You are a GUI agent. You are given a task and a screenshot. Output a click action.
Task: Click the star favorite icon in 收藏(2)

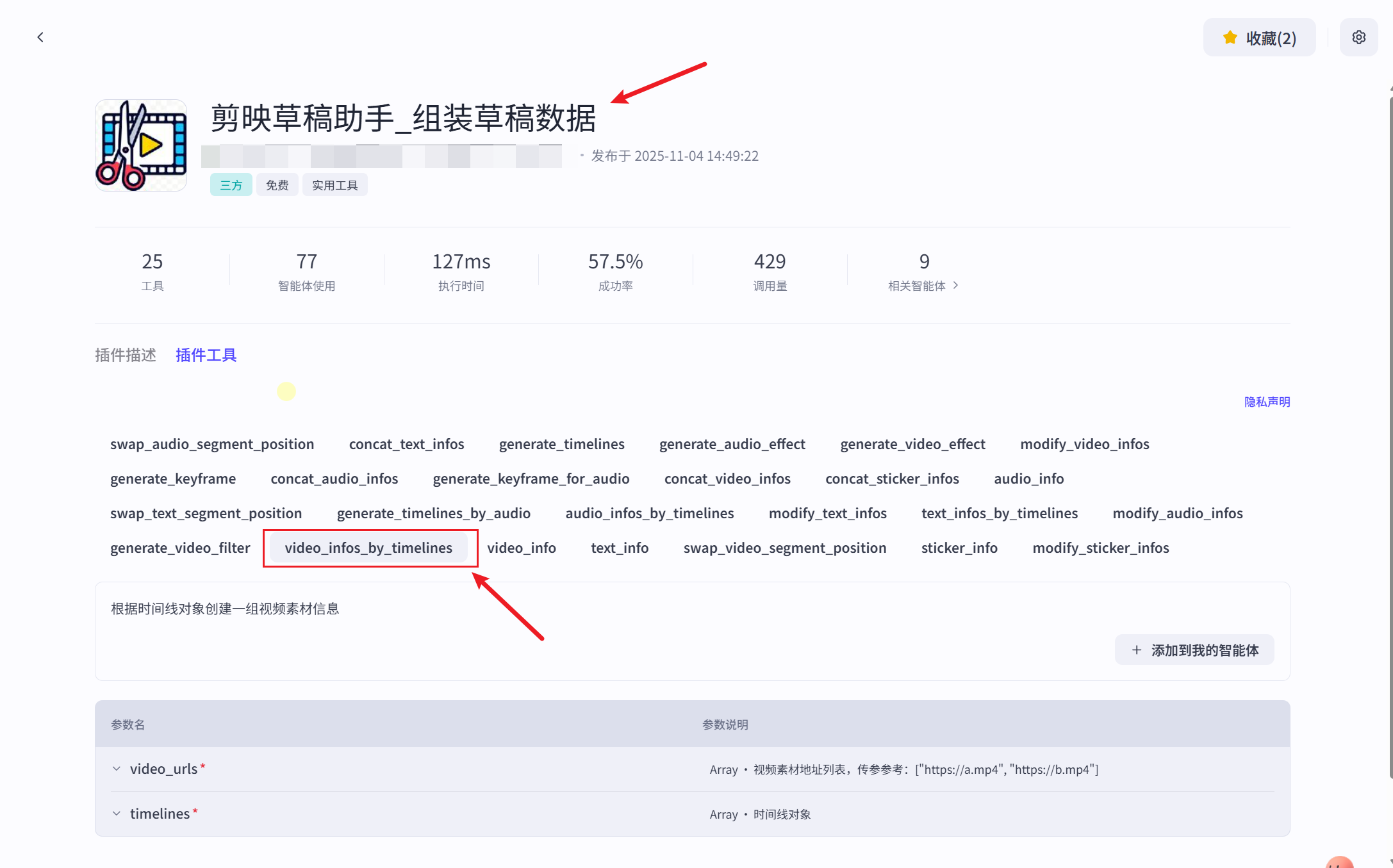pos(1230,37)
